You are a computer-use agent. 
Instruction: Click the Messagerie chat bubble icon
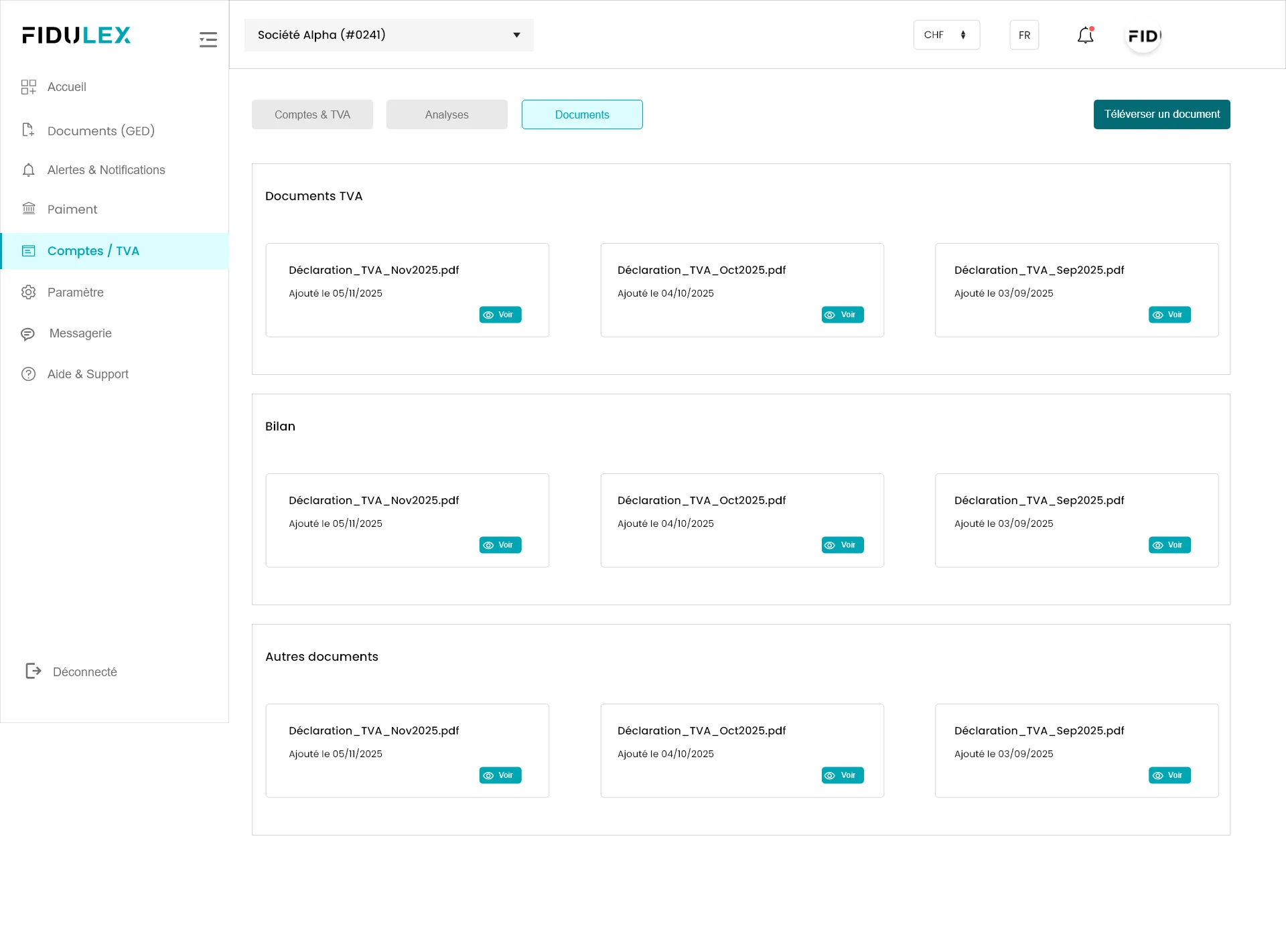tap(28, 333)
